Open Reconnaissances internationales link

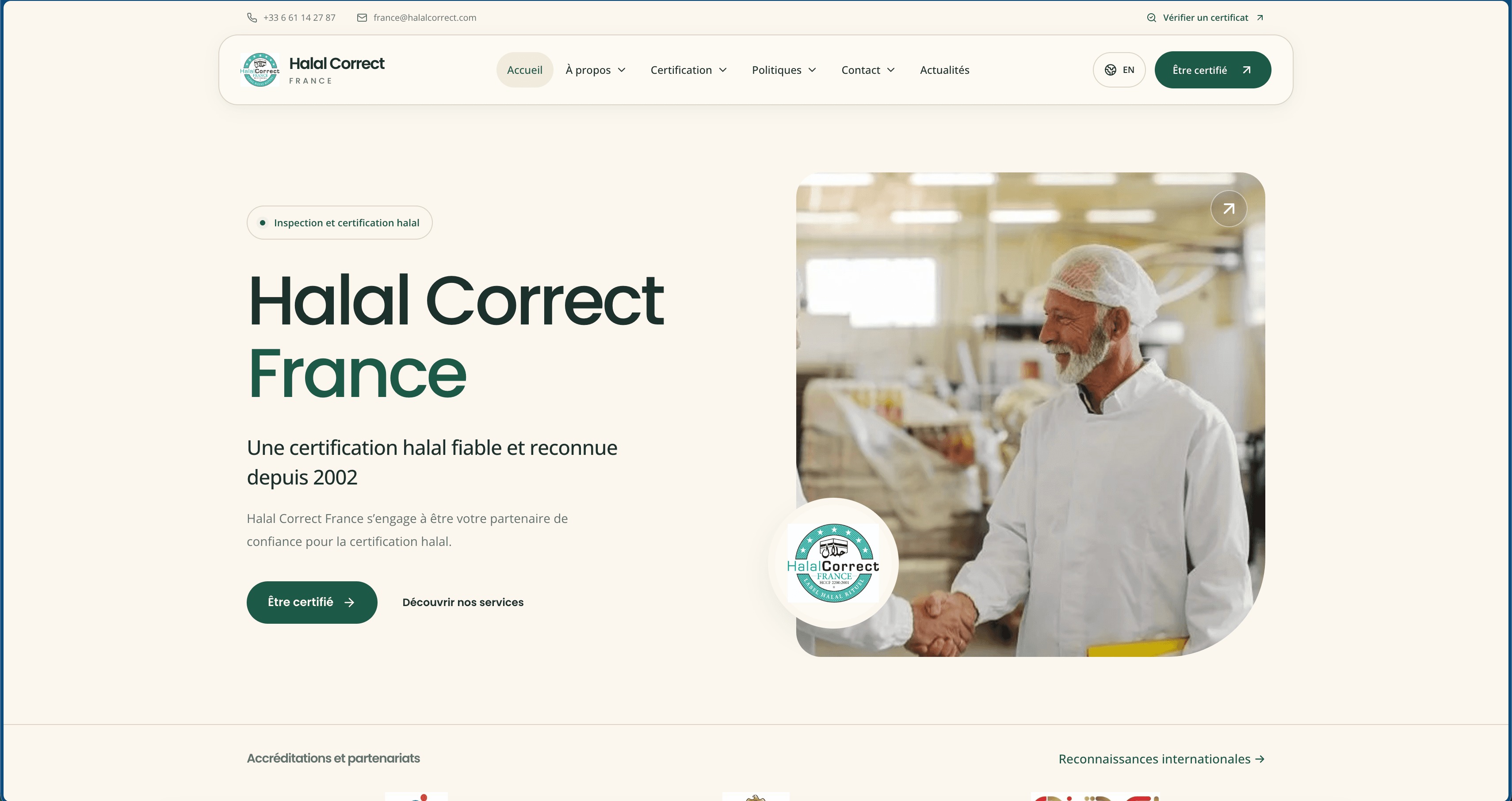[1161, 759]
